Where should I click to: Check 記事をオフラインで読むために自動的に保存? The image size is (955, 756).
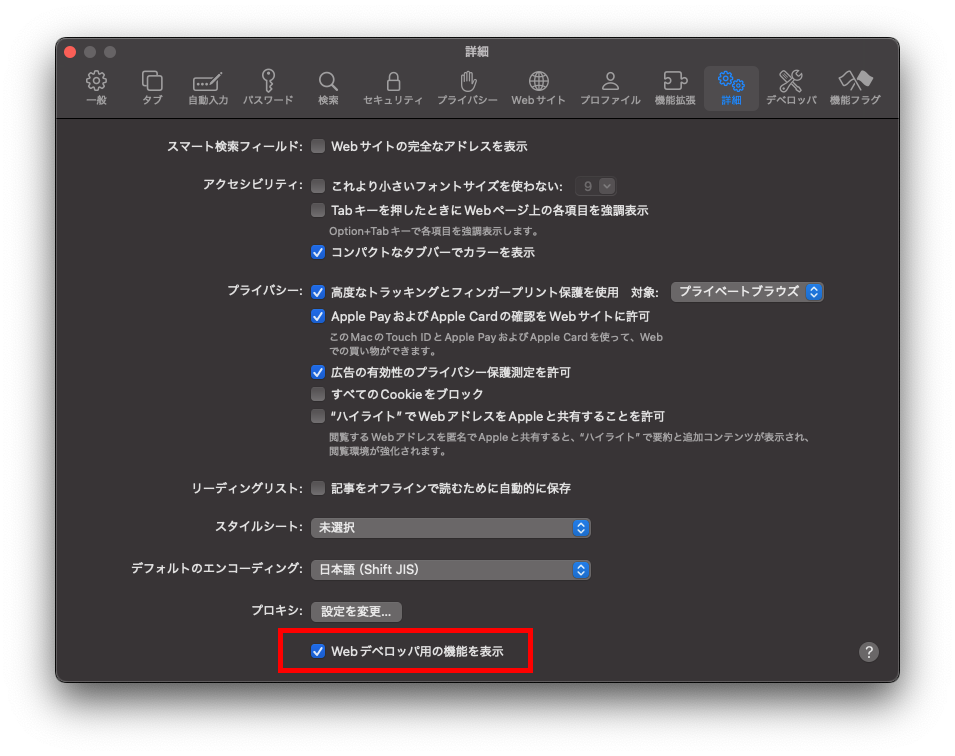[x=318, y=488]
